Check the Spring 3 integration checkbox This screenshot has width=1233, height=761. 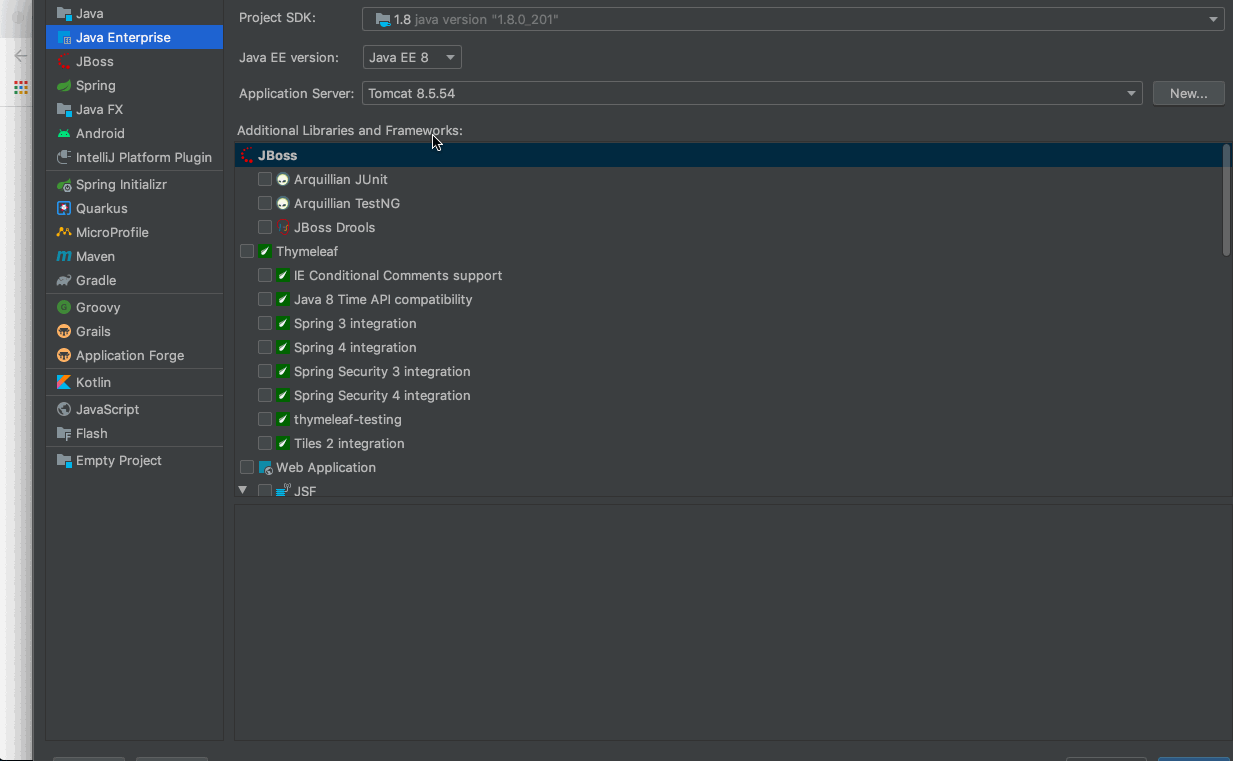(x=265, y=324)
